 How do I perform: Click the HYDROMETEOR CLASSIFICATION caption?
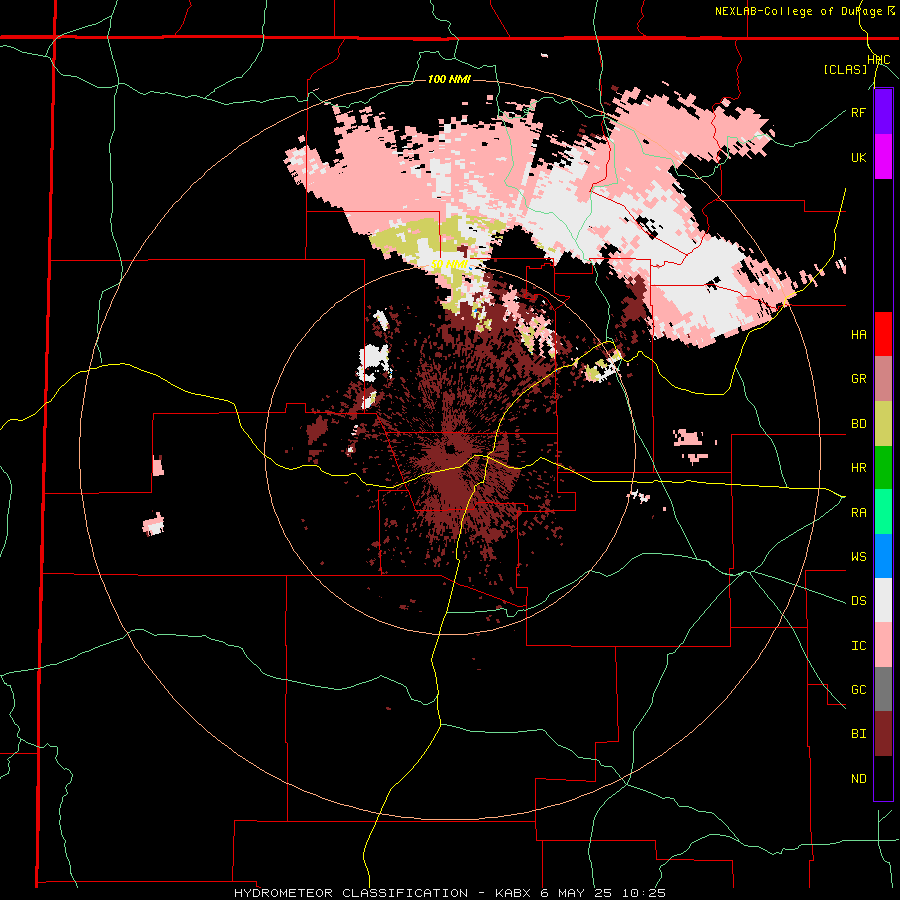click(351, 893)
